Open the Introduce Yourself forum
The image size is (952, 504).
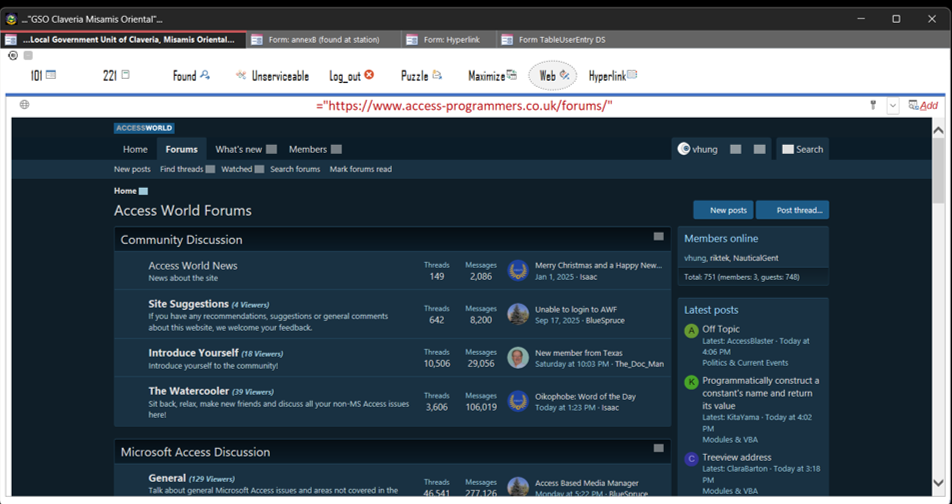[193, 353]
